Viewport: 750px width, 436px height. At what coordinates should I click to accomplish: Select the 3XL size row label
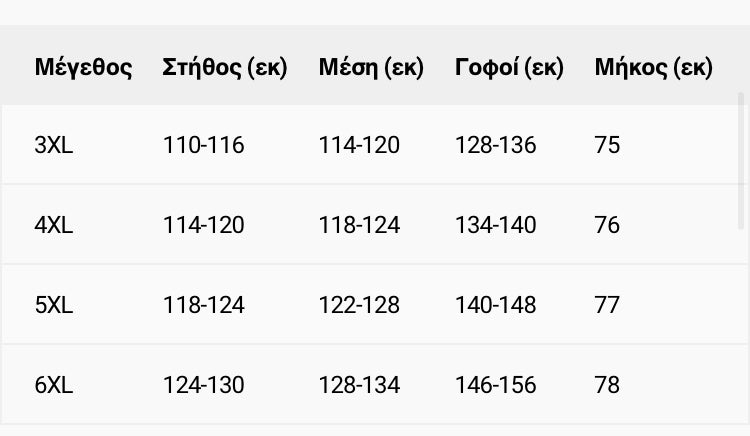(54, 145)
